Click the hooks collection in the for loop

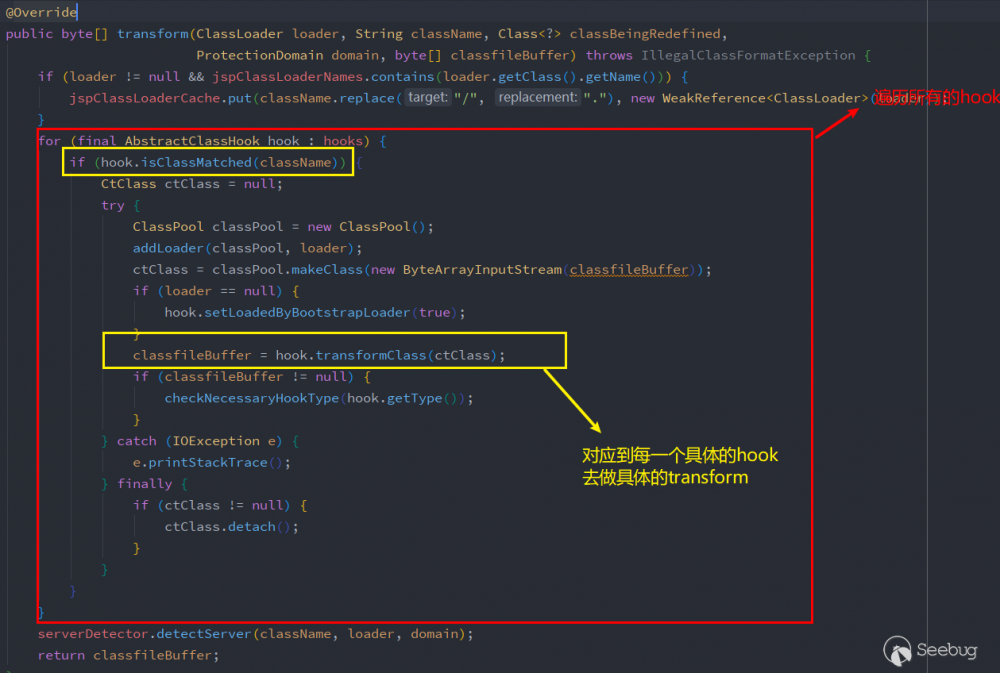[x=343, y=141]
